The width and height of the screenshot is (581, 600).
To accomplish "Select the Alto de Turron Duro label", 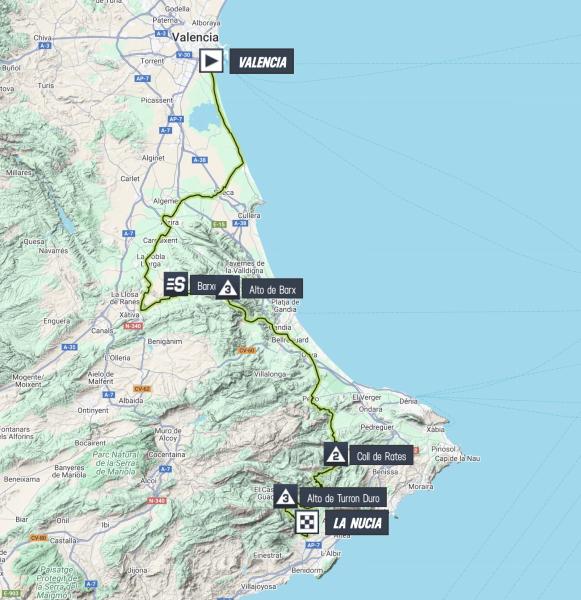I will click(343, 498).
